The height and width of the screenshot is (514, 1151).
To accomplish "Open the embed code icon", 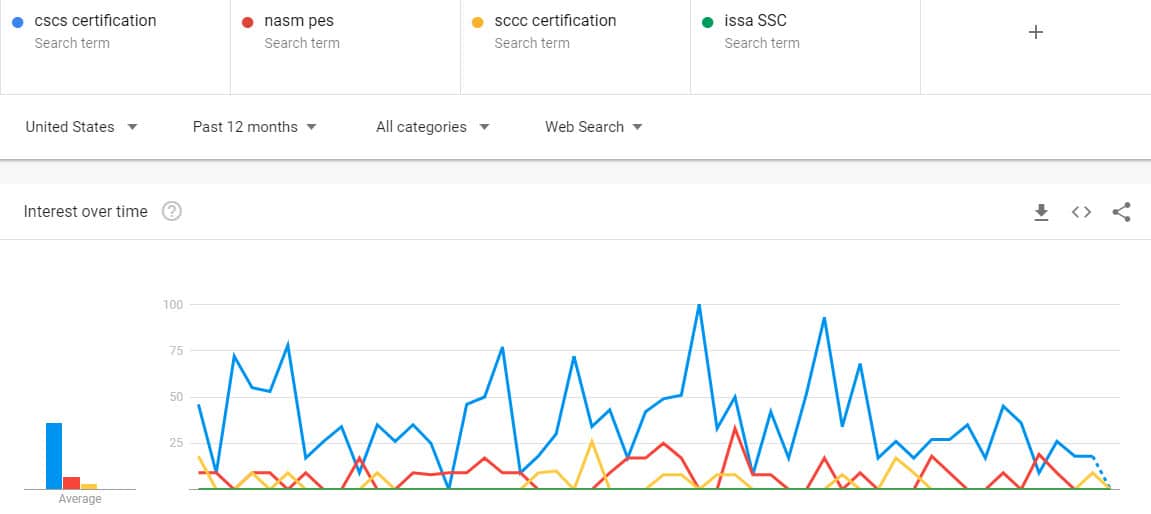I will pyautogui.click(x=1081, y=212).
